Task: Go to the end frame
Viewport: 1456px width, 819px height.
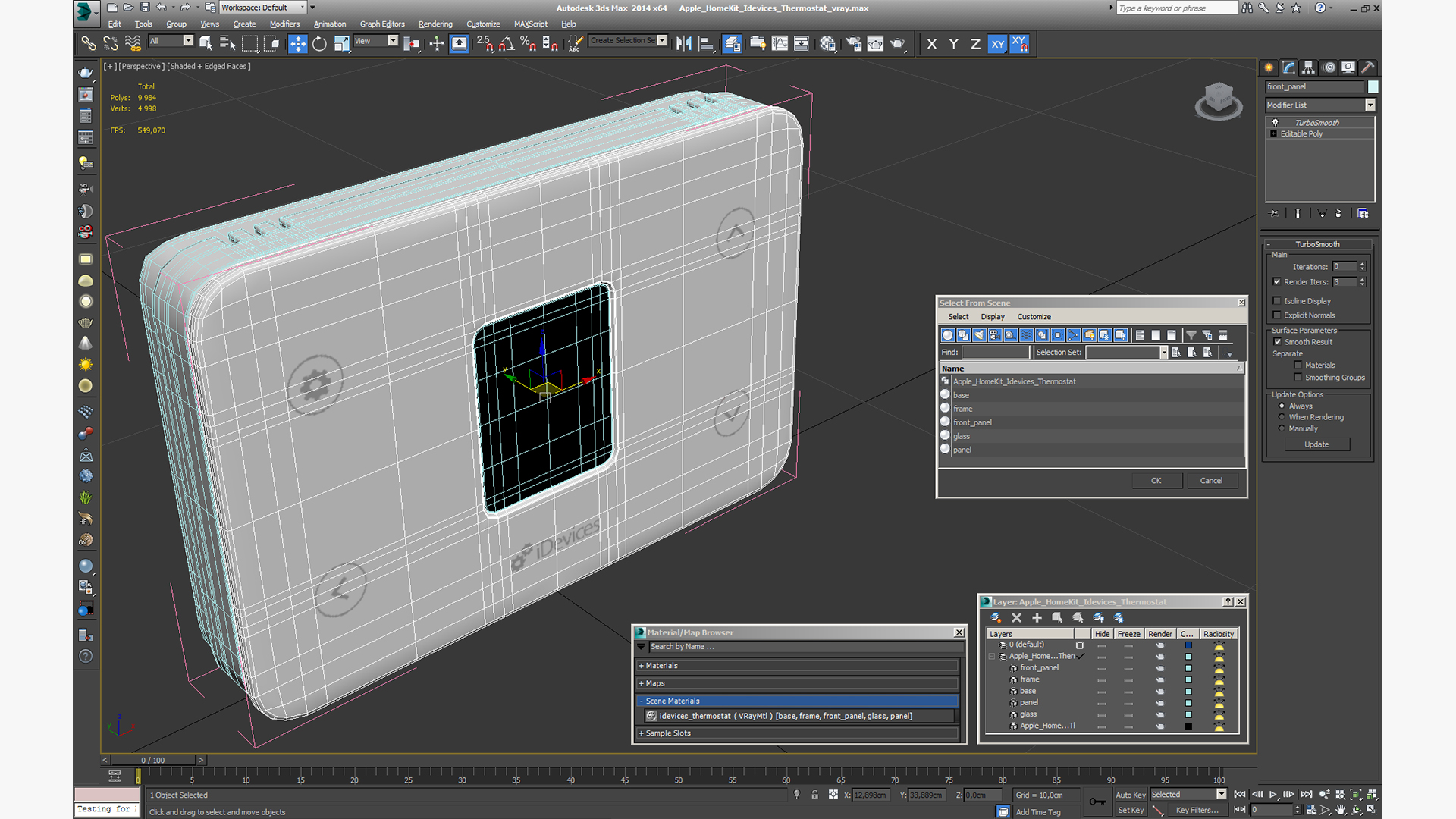Action: coord(1307,795)
